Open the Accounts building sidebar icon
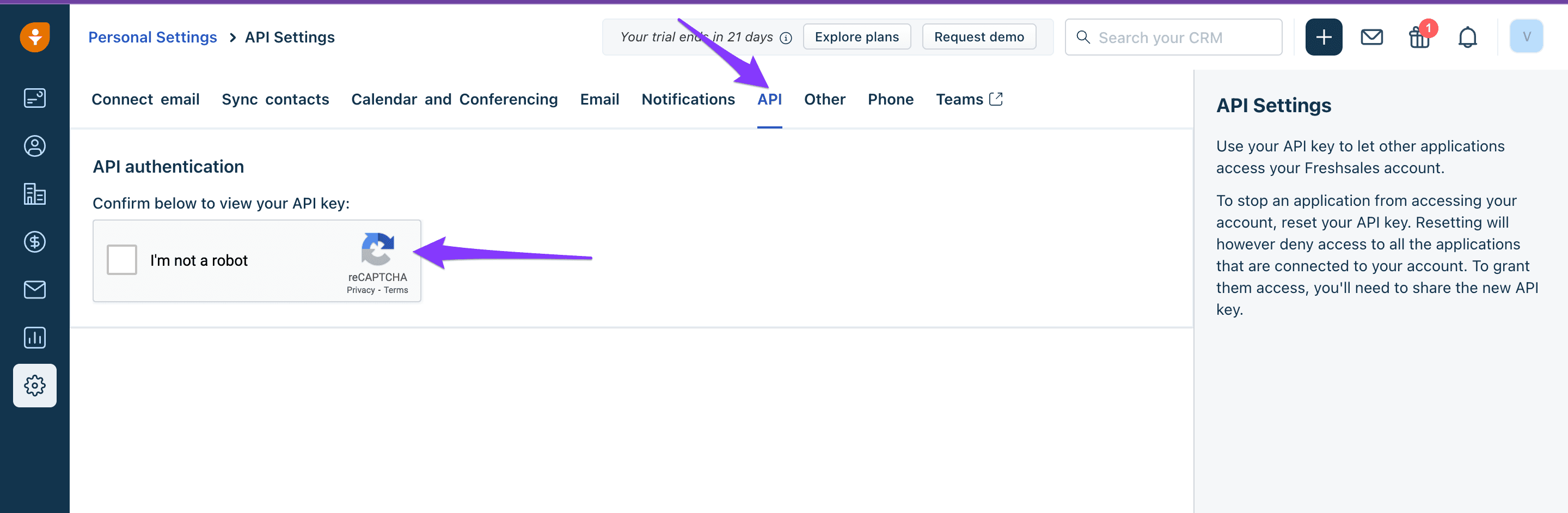1568x513 pixels. 35,194
